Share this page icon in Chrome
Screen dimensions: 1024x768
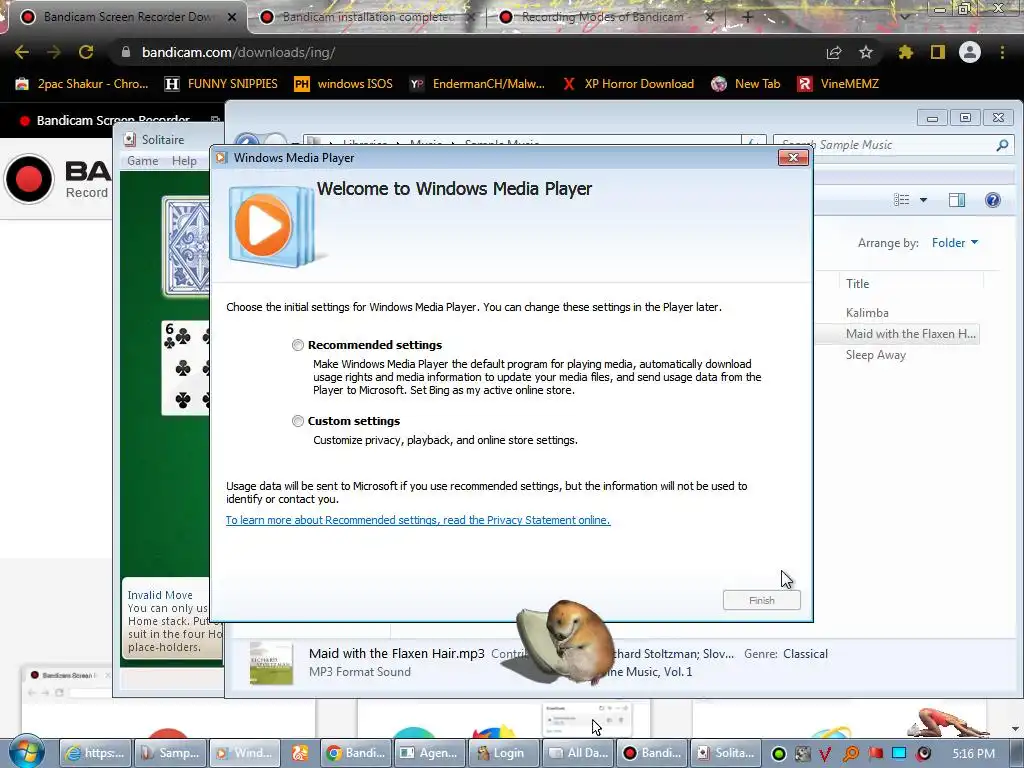[x=834, y=52]
